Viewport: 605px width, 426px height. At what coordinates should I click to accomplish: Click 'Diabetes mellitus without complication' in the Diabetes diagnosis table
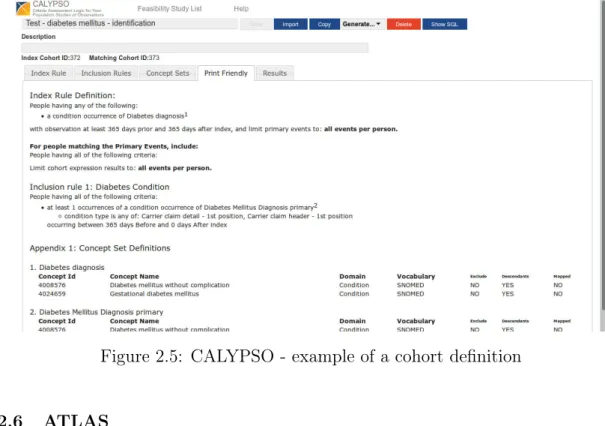pos(169,285)
